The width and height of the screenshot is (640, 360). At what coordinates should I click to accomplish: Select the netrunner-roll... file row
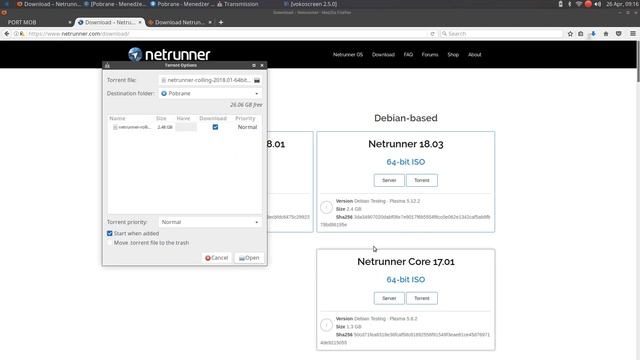pos(184,127)
